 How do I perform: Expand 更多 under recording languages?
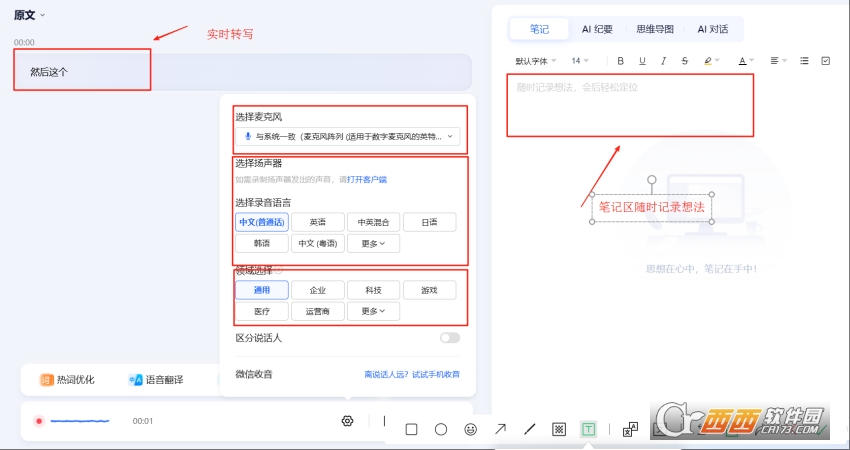click(x=374, y=243)
